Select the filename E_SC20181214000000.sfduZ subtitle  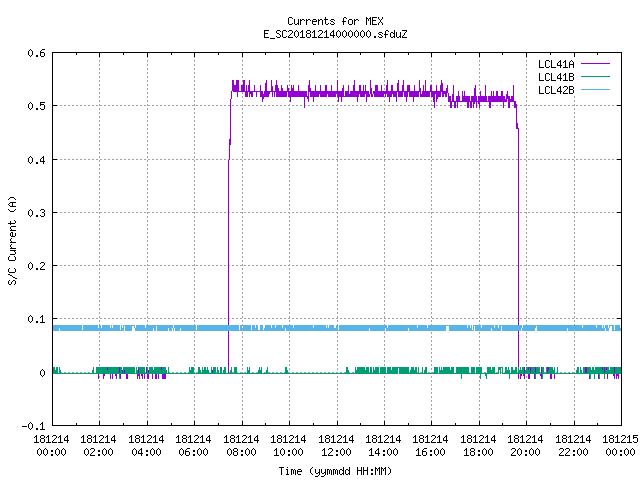click(x=335, y=34)
